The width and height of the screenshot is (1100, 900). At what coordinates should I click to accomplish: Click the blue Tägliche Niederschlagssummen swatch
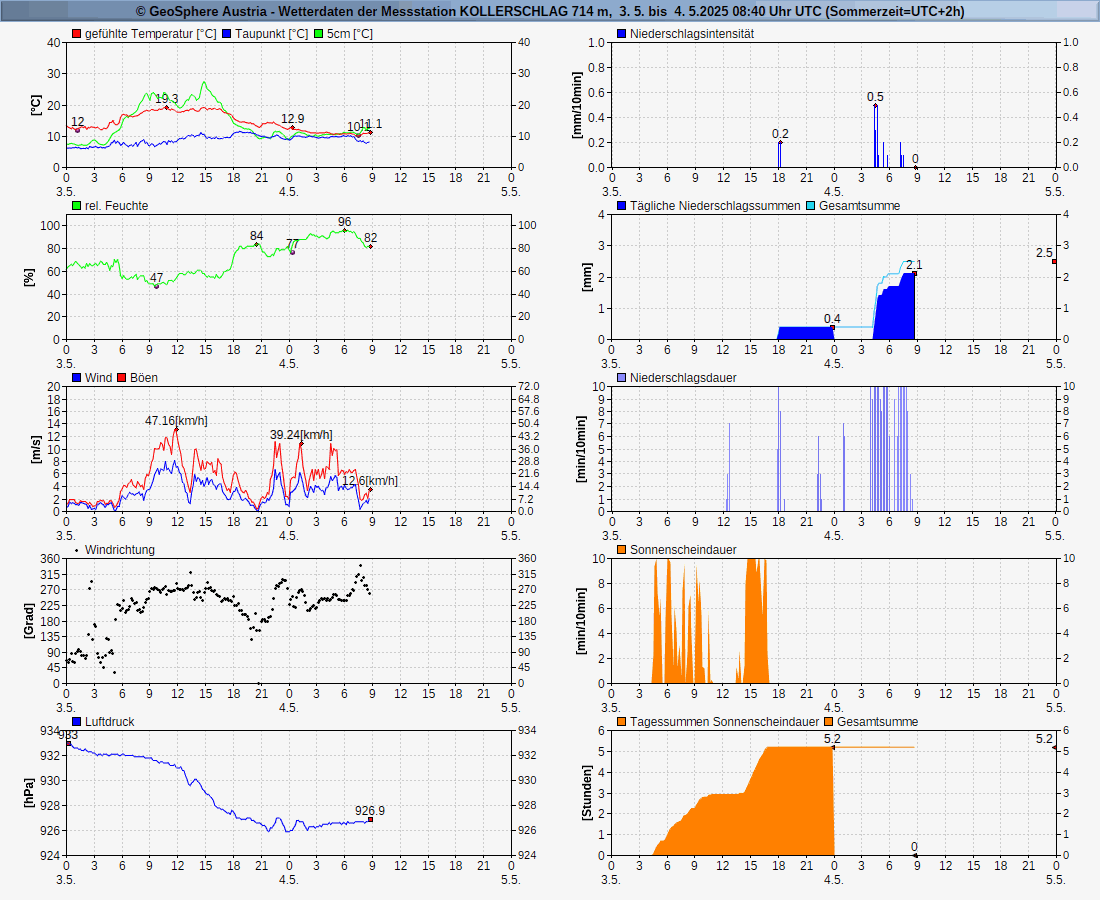(622, 206)
